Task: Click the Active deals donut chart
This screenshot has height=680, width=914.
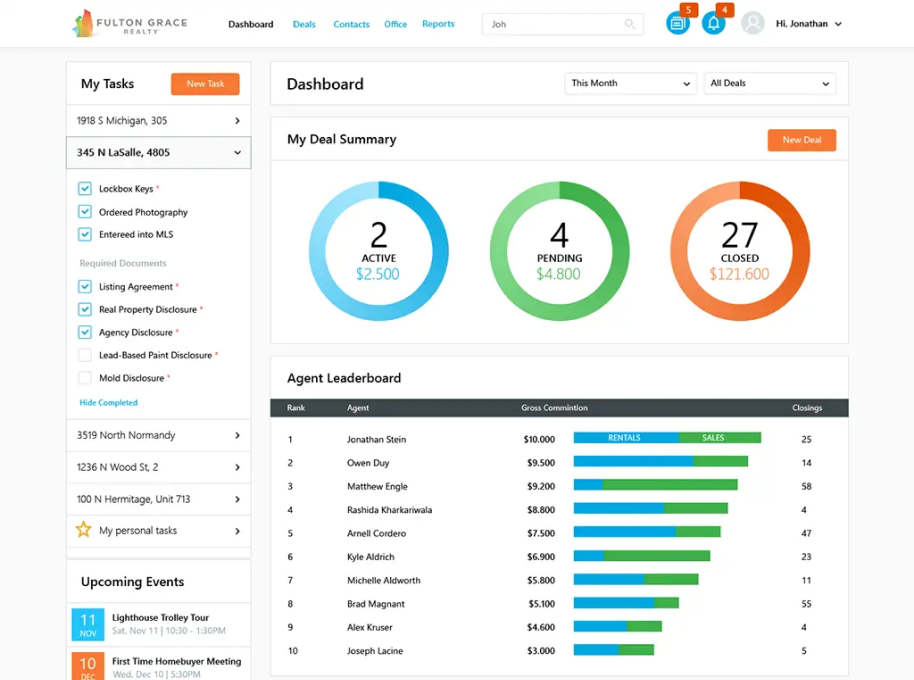Action: click(379, 251)
